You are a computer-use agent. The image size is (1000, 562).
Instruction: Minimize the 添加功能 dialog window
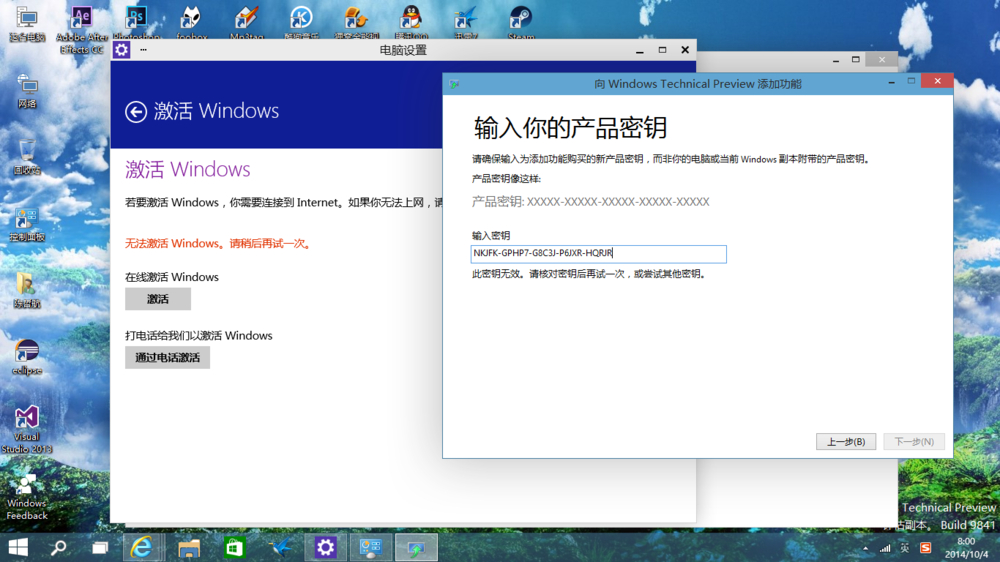pyautogui.click(x=892, y=82)
